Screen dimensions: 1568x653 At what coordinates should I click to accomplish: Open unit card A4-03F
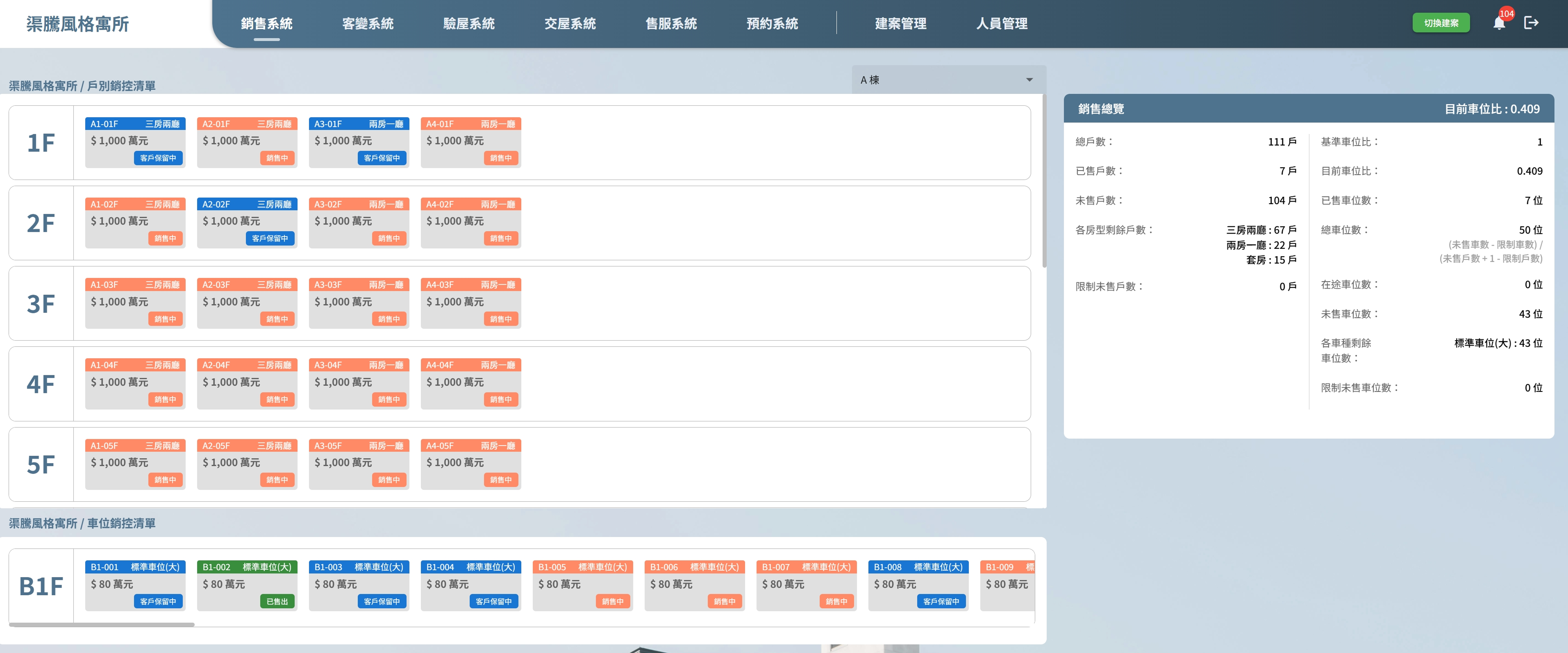(x=470, y=303)
